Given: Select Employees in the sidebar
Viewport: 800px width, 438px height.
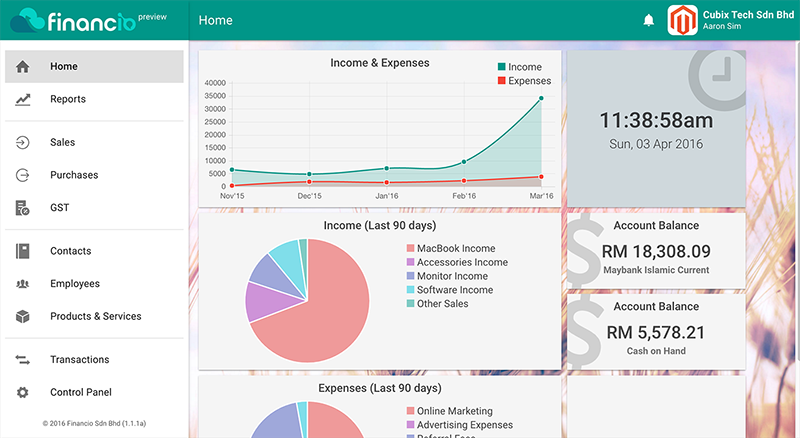Looking at the screenshot, I should (94, 284).
